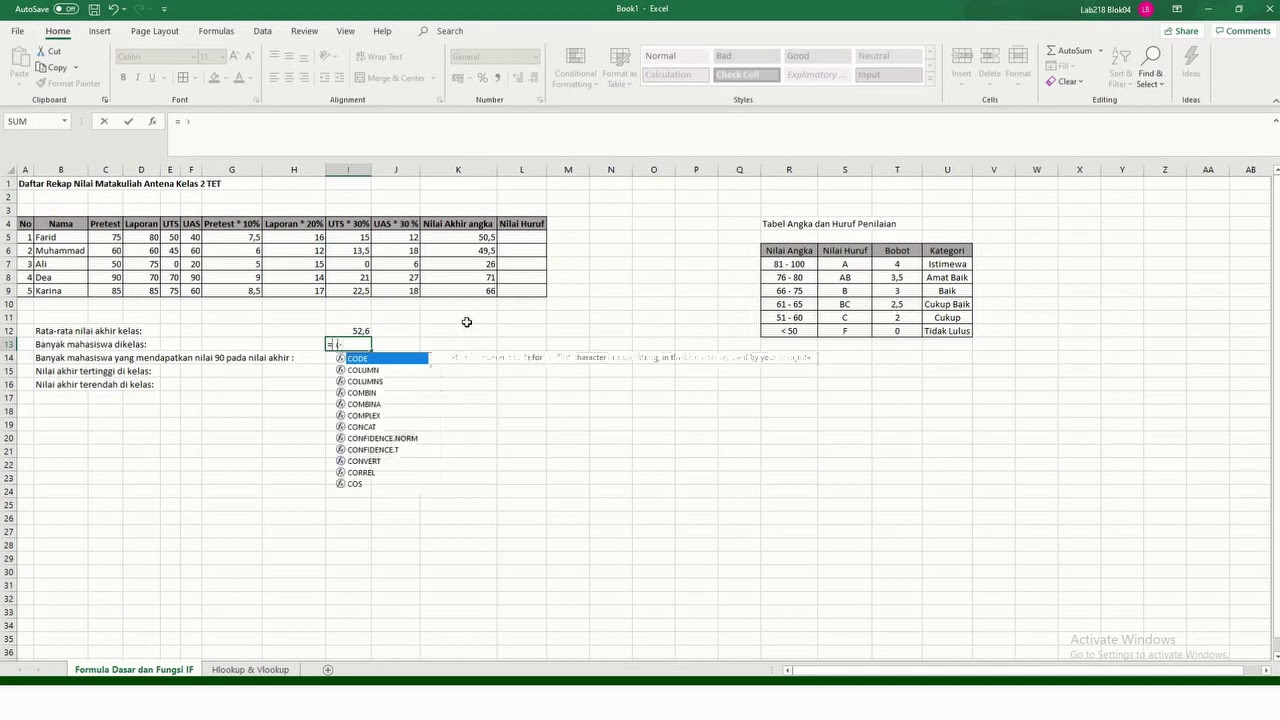
Task: Click the Ideas lightning icon
Action: coord(1191,62)
